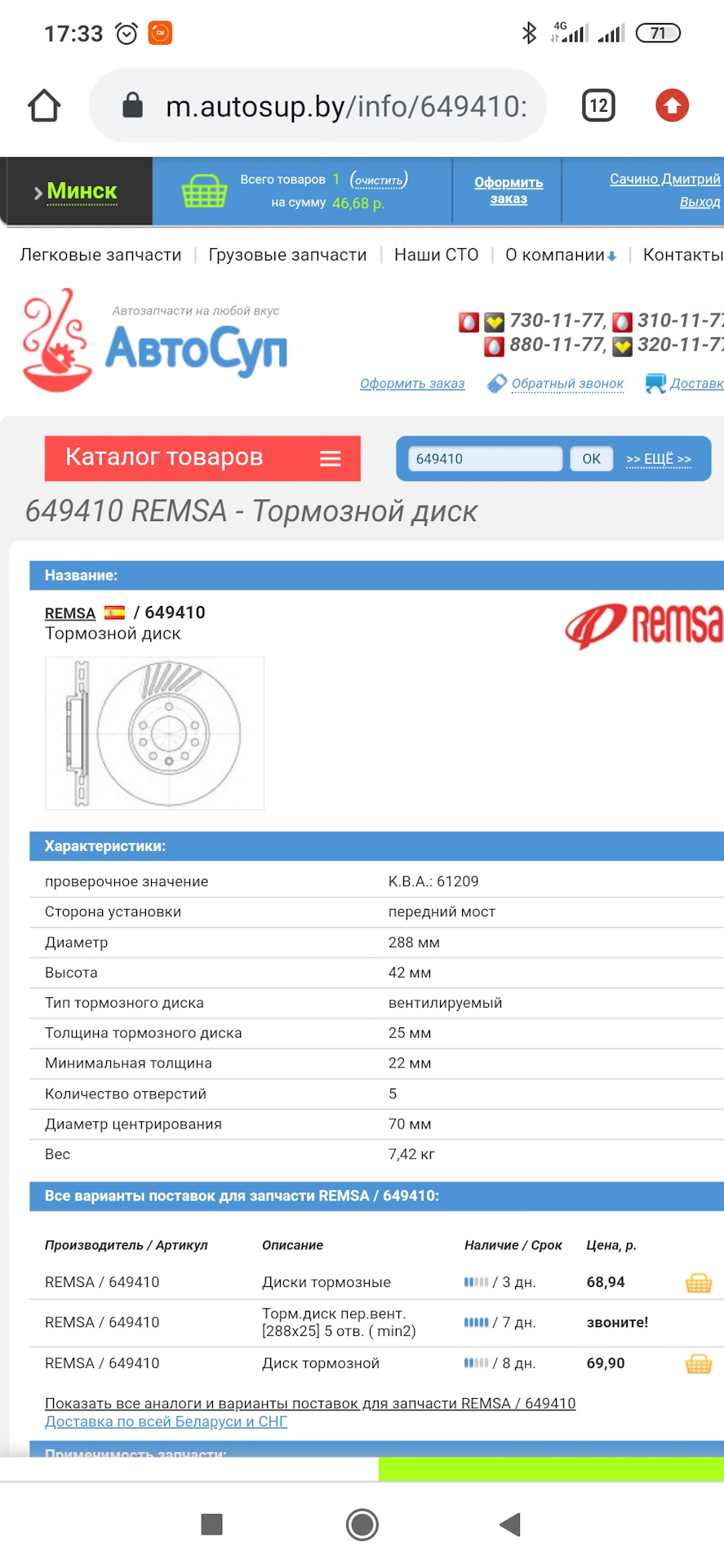Tap the Remsa brand logo

[x=644, y=626]
